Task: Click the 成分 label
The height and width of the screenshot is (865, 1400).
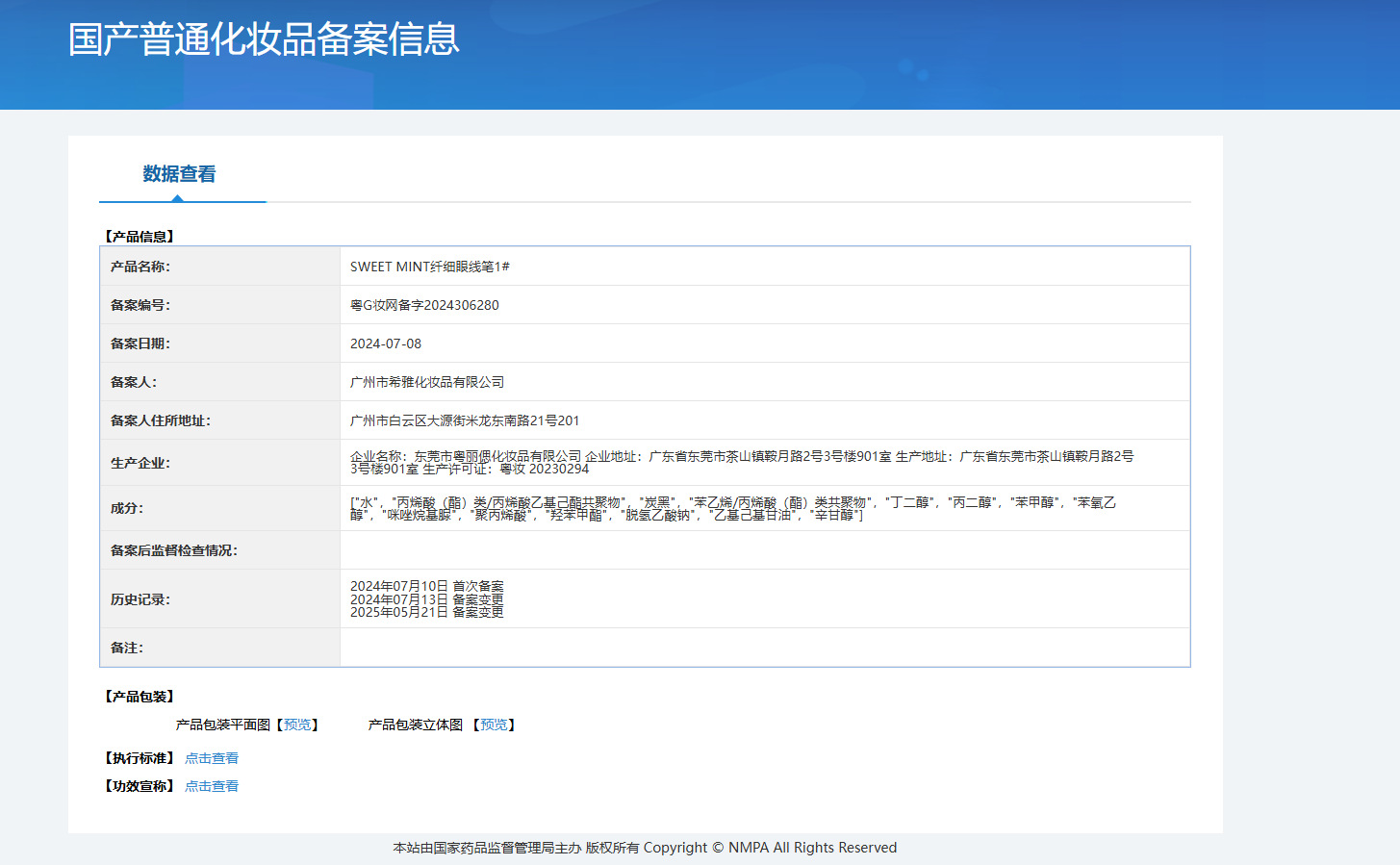Action: 127,508
